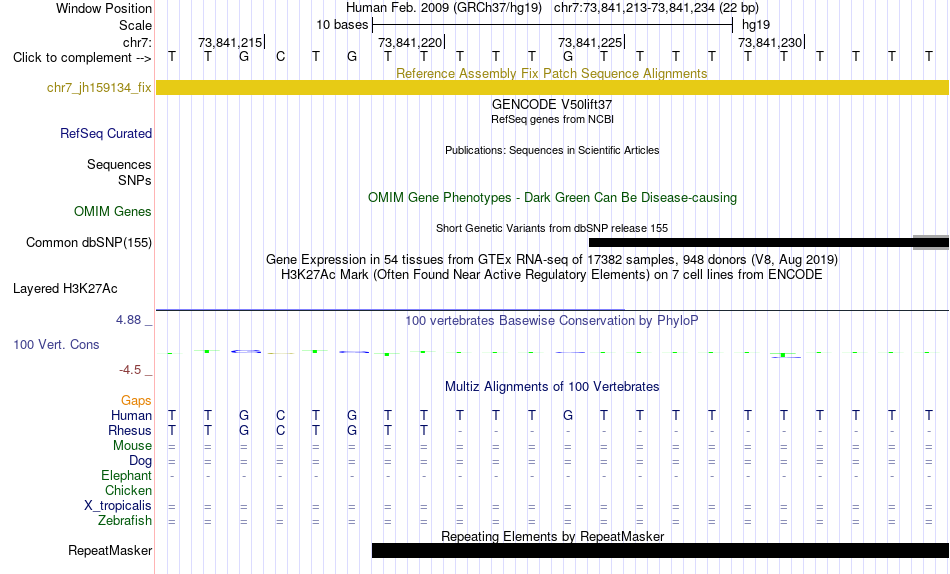The image size is (950, 574).
Task: Click the chr7_jh159134_fix yellow alignment bar
Action: click(x=552, y=87)
